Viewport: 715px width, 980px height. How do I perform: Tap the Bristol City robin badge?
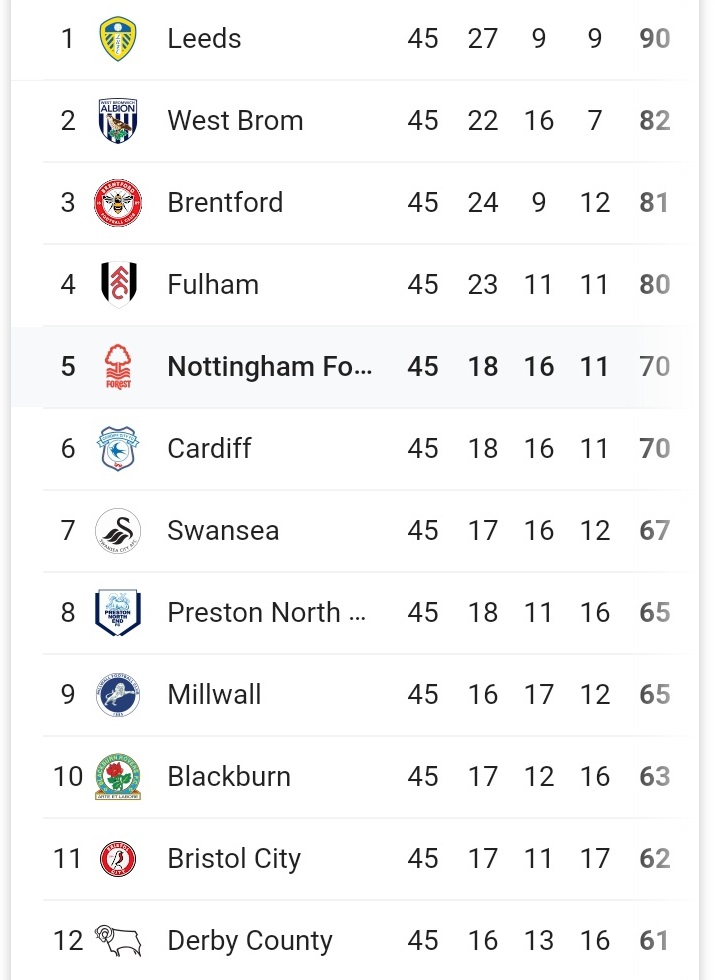(x=118, y=859)
